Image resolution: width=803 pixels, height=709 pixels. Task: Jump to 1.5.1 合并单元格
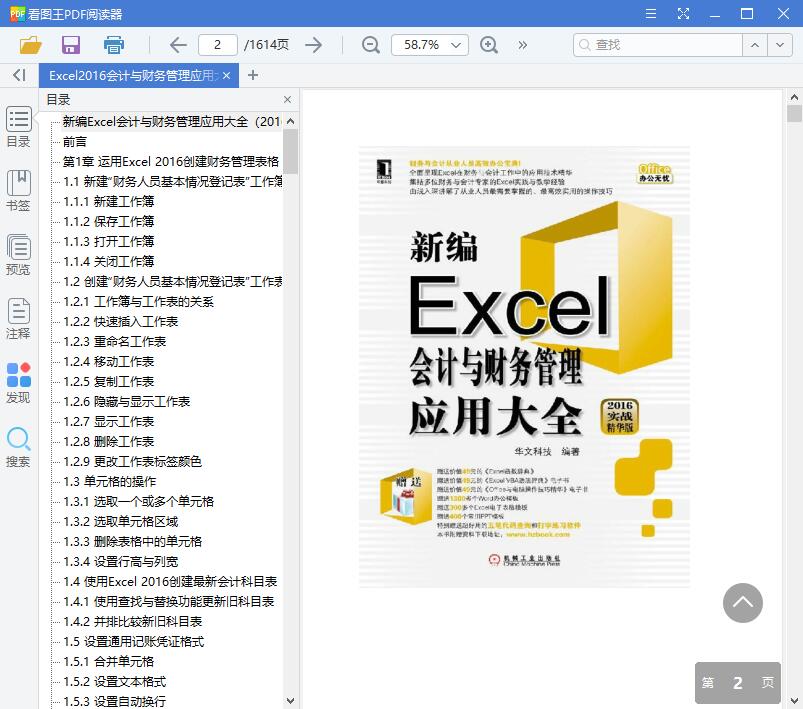tap(109, 661)
